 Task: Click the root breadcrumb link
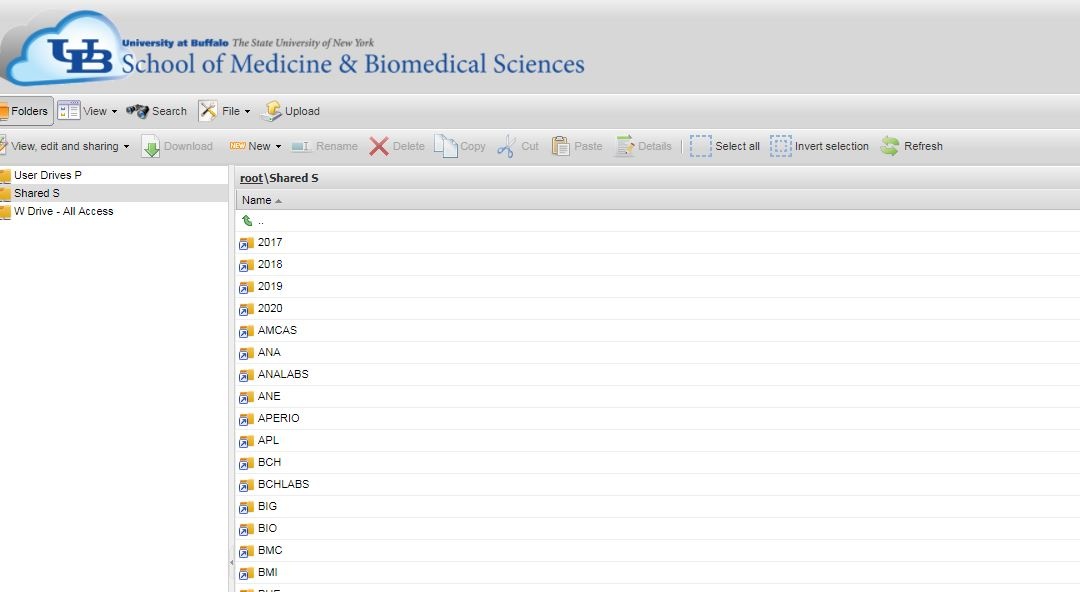pos(251,178)
